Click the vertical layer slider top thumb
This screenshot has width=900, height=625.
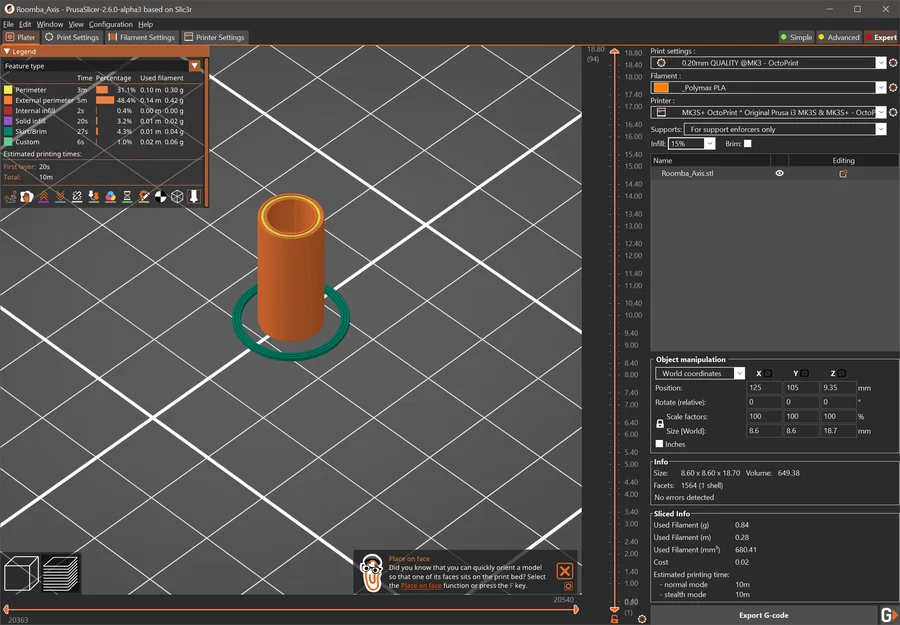coord(615,52)
